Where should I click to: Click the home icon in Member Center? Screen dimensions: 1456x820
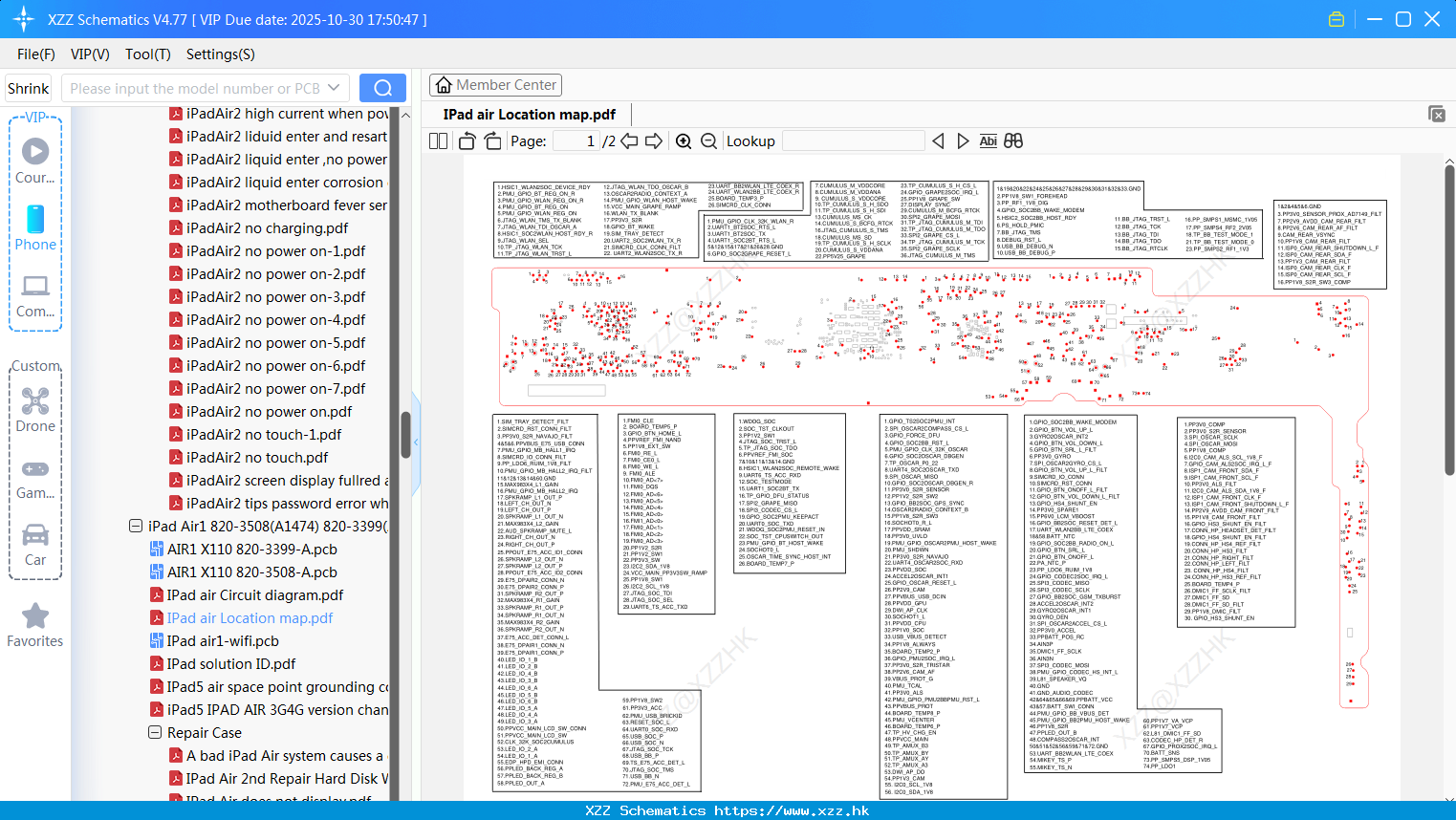[444, 85]
